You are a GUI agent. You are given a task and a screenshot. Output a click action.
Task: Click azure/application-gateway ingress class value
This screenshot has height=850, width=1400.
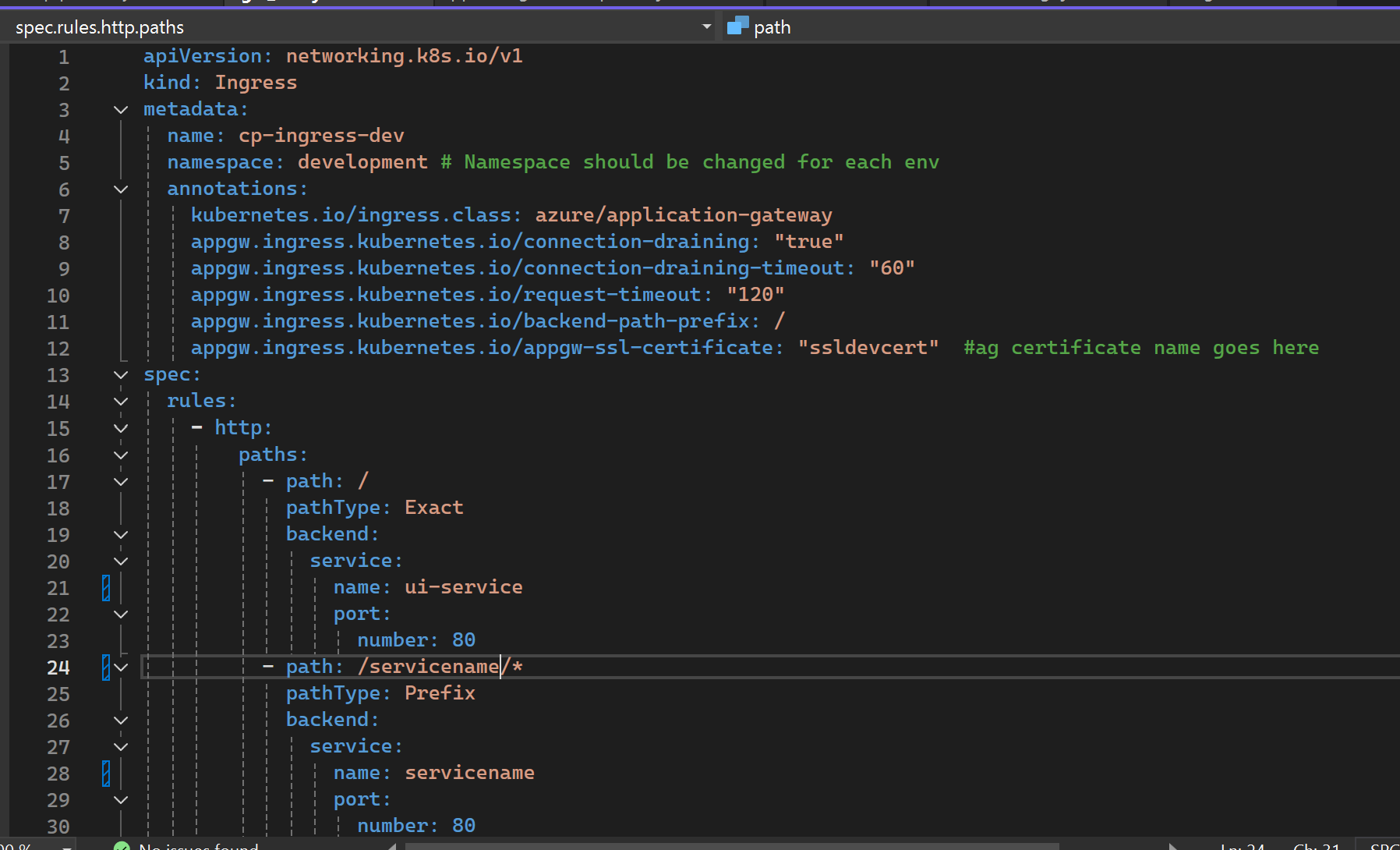click(684, 215)
